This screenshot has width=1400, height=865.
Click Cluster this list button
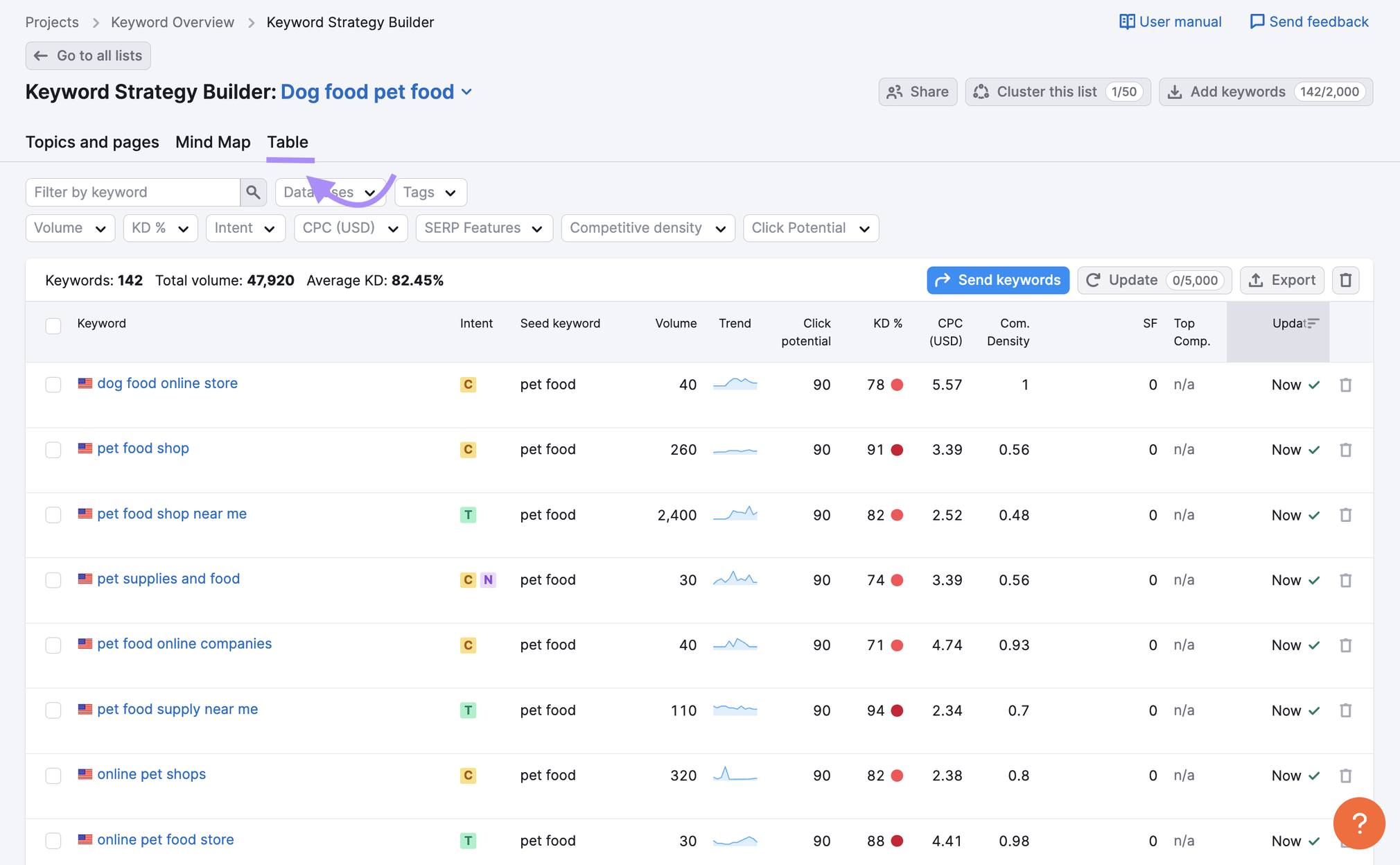pos(1058,91)
